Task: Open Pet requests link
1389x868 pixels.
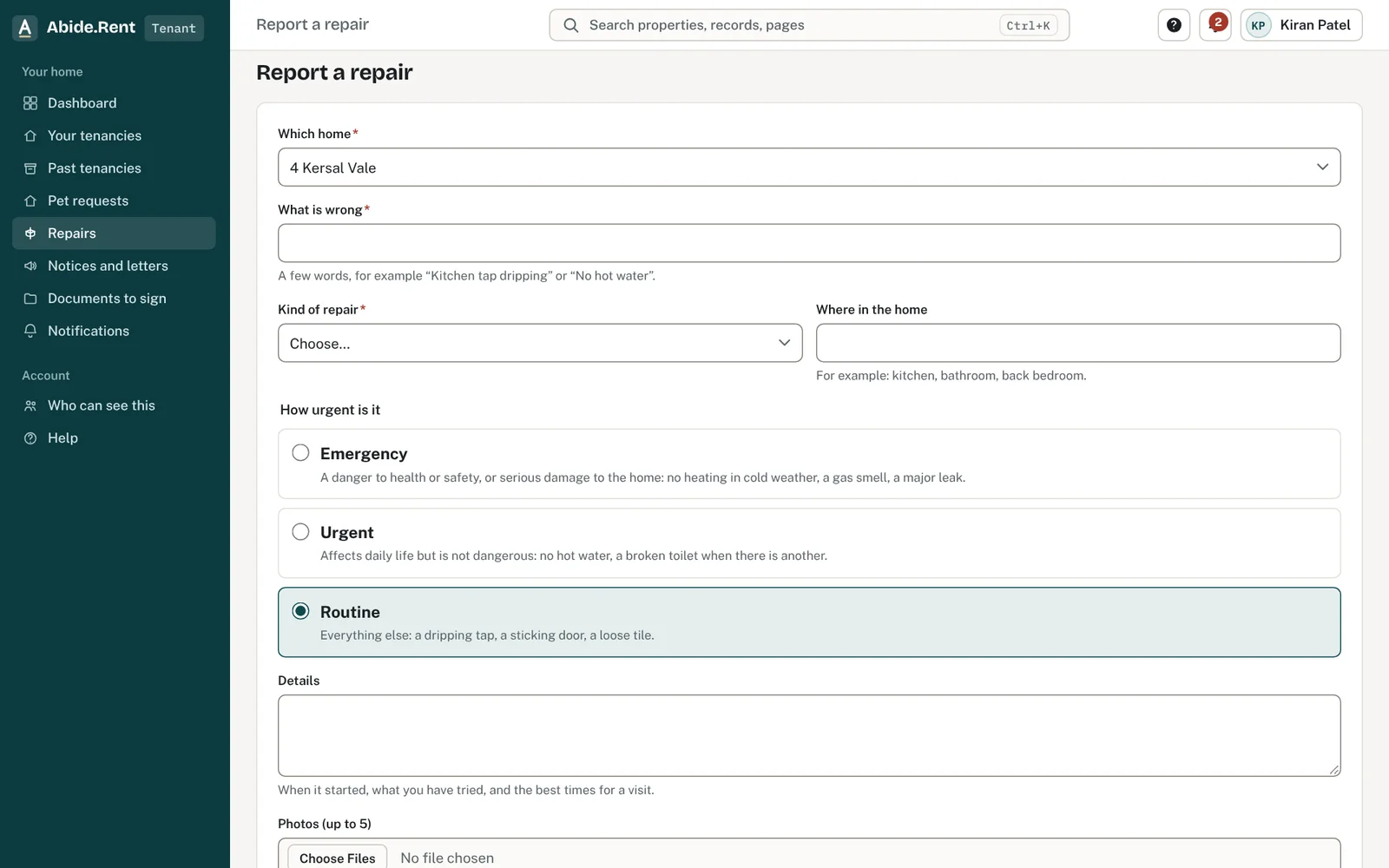Action: pyautogui.click(x=114, y=201)
